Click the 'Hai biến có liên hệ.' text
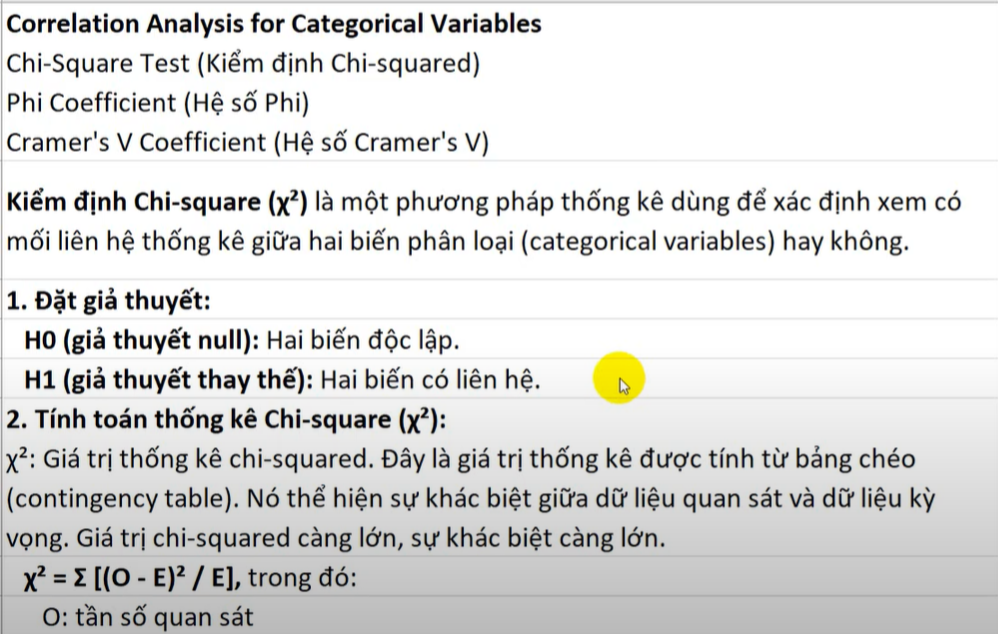This screenshot has width=998, height=635. tap(433, 379)
